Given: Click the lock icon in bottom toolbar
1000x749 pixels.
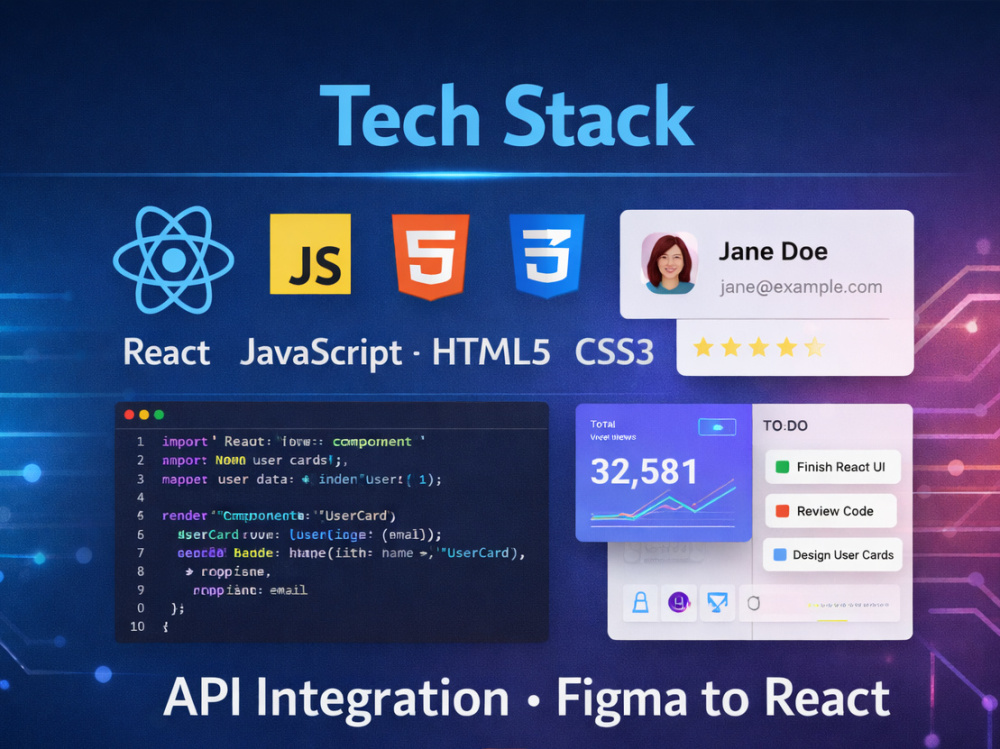Looking at the screenshot, I should point(640,602).
